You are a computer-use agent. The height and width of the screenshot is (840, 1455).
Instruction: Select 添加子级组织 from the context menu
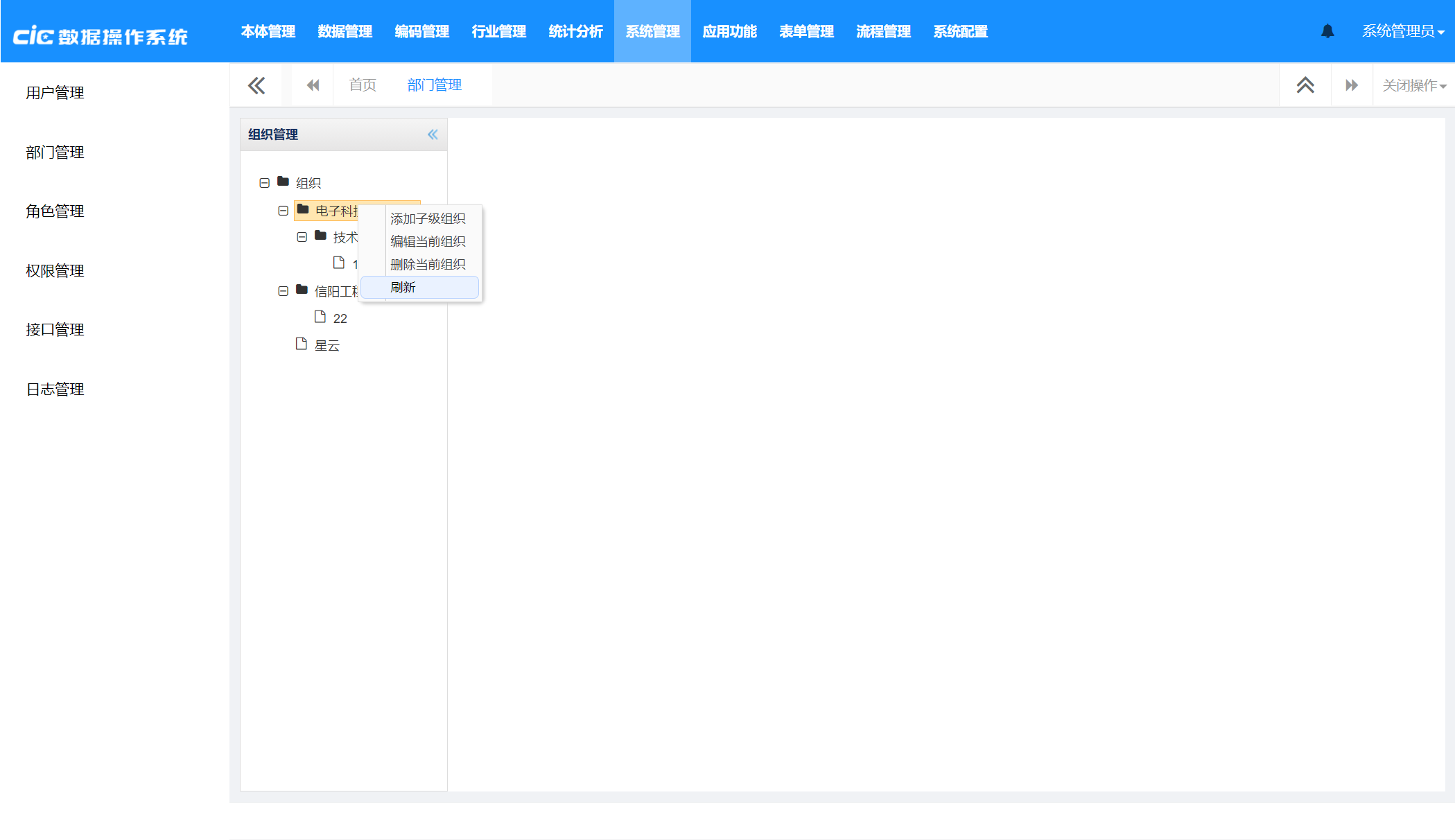[428, 218]
